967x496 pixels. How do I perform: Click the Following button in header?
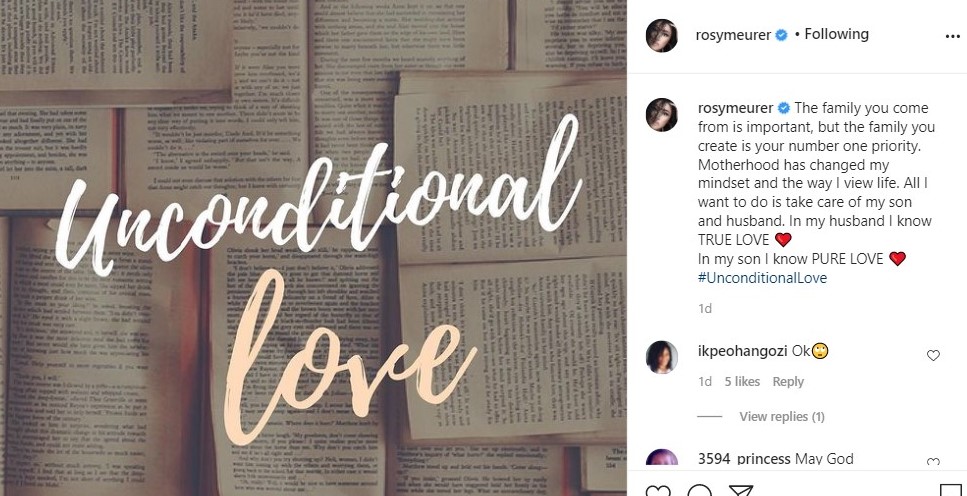(x=836, y=35)
